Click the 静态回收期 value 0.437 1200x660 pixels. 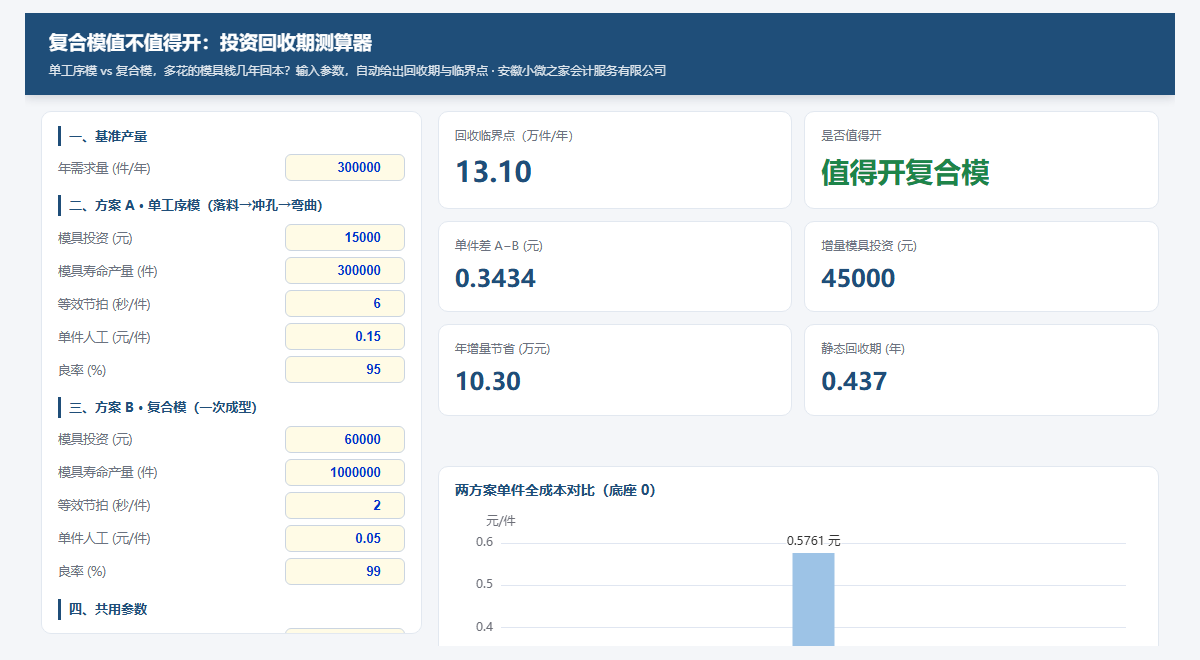[854, 381]
